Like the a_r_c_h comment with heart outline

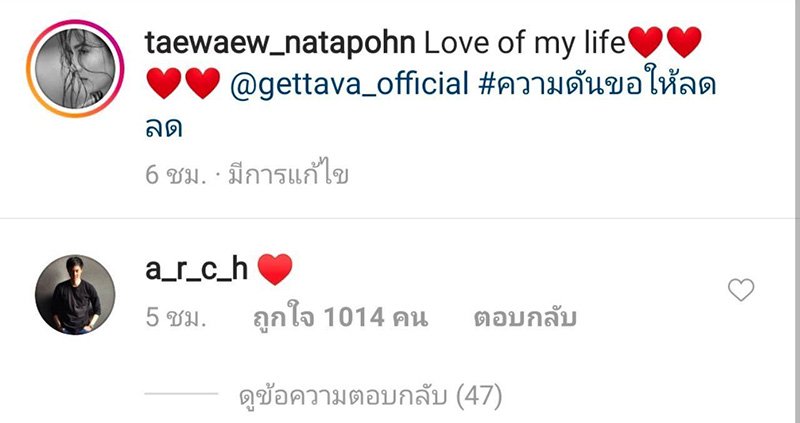pos(740,290)
